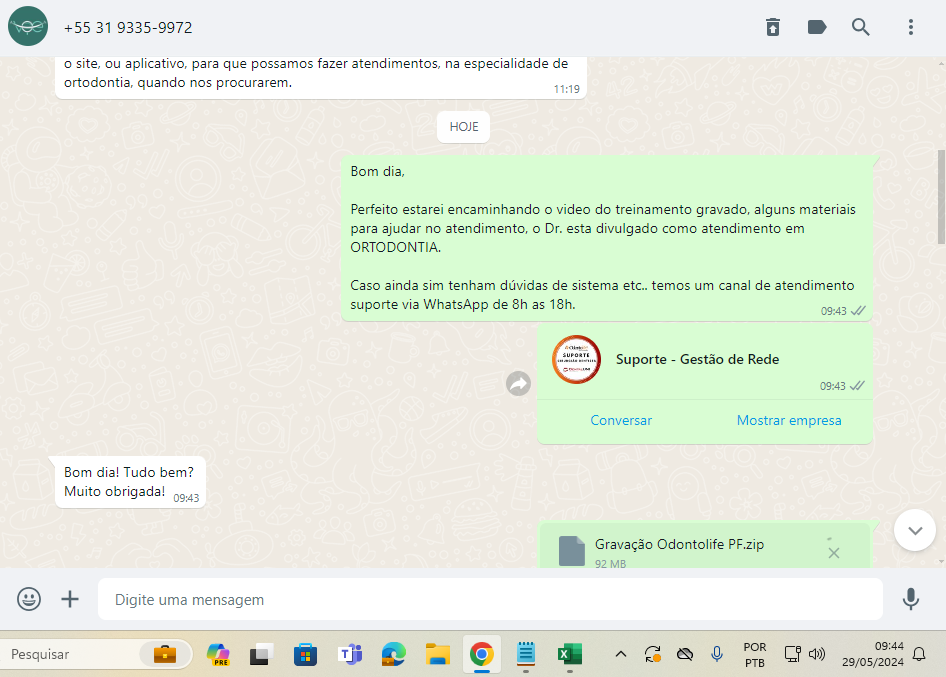
Task: Open the volume speaker tray icon
Action: point(816,654)
